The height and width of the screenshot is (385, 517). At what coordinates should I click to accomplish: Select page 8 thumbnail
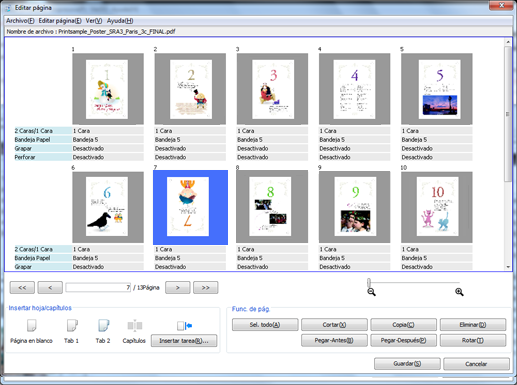pyautogui.click(x=272, y=207)
